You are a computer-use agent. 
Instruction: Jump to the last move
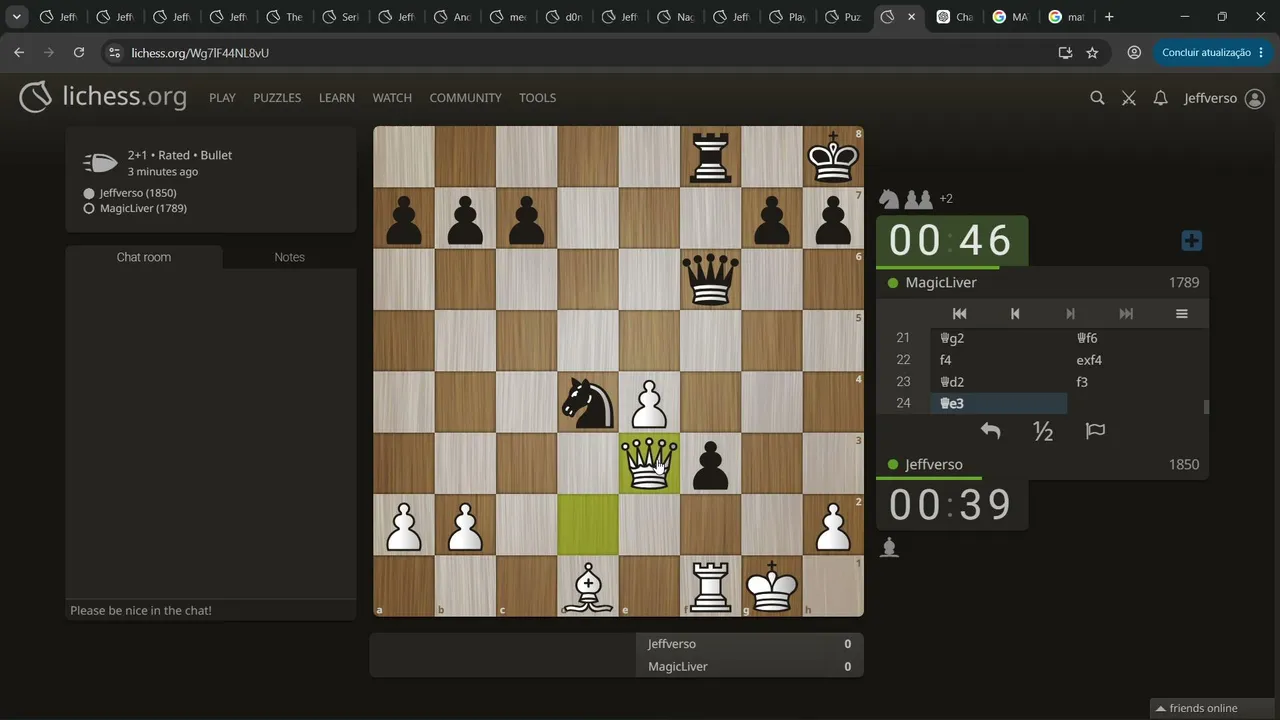(x=1126, y=314)
